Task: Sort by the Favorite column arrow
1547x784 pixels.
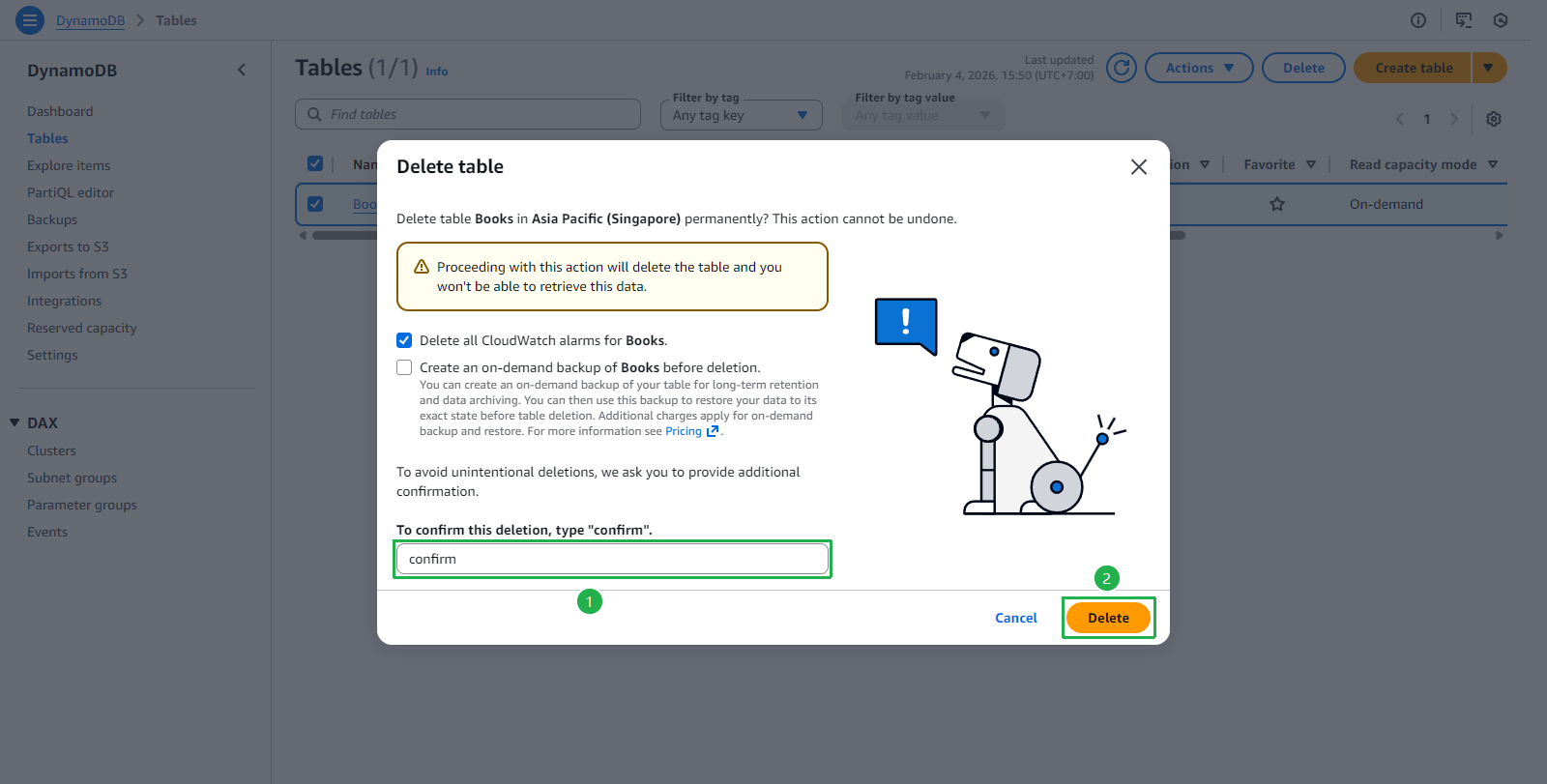Action: coord(1311,164)
